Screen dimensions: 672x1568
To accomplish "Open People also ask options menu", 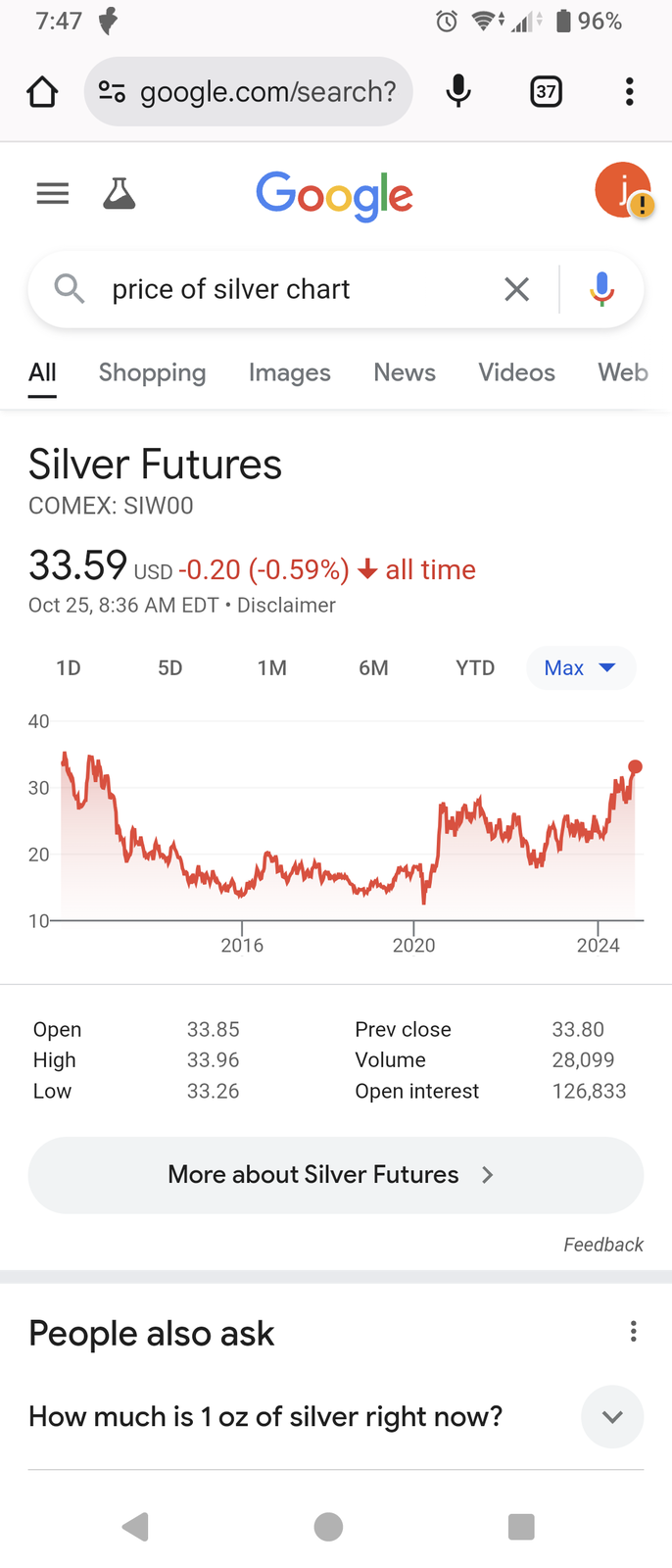I will (634, 1332).
